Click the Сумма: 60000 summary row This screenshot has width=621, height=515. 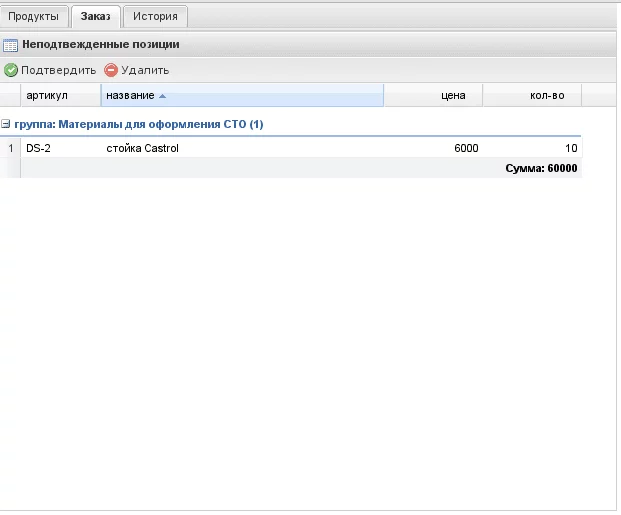click(x=541, y=169)
